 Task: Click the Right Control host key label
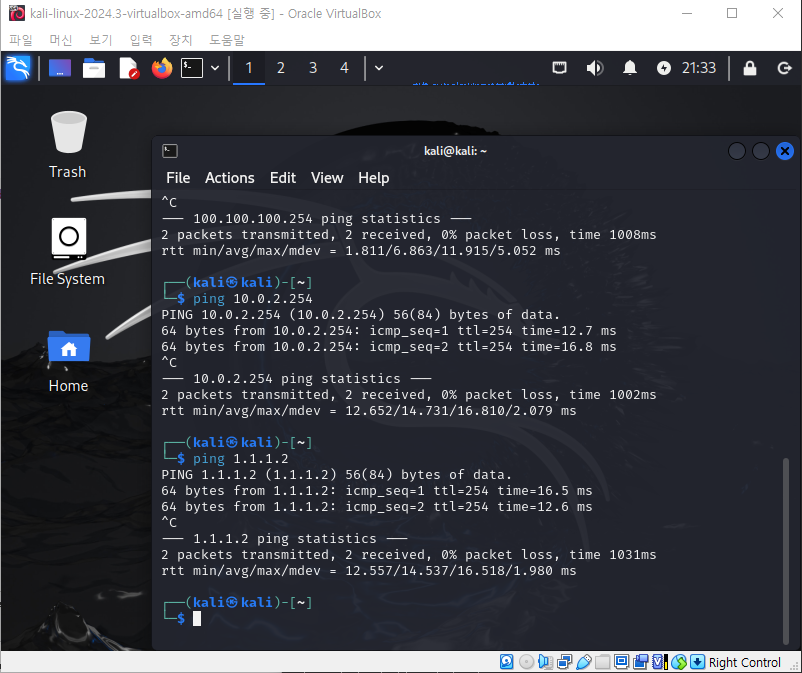[745, 662]
